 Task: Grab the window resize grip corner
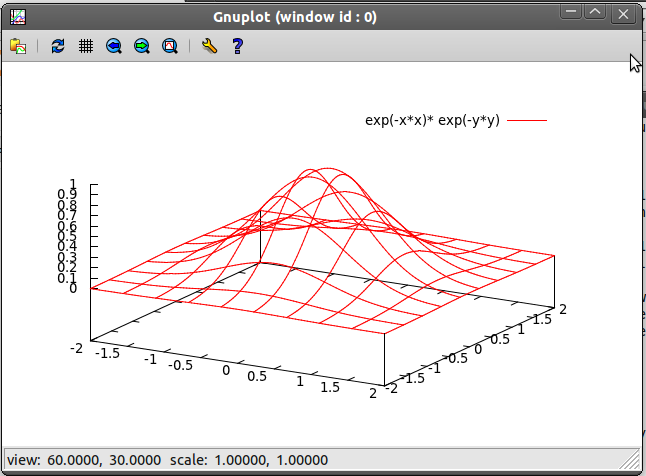coord(629,459)
